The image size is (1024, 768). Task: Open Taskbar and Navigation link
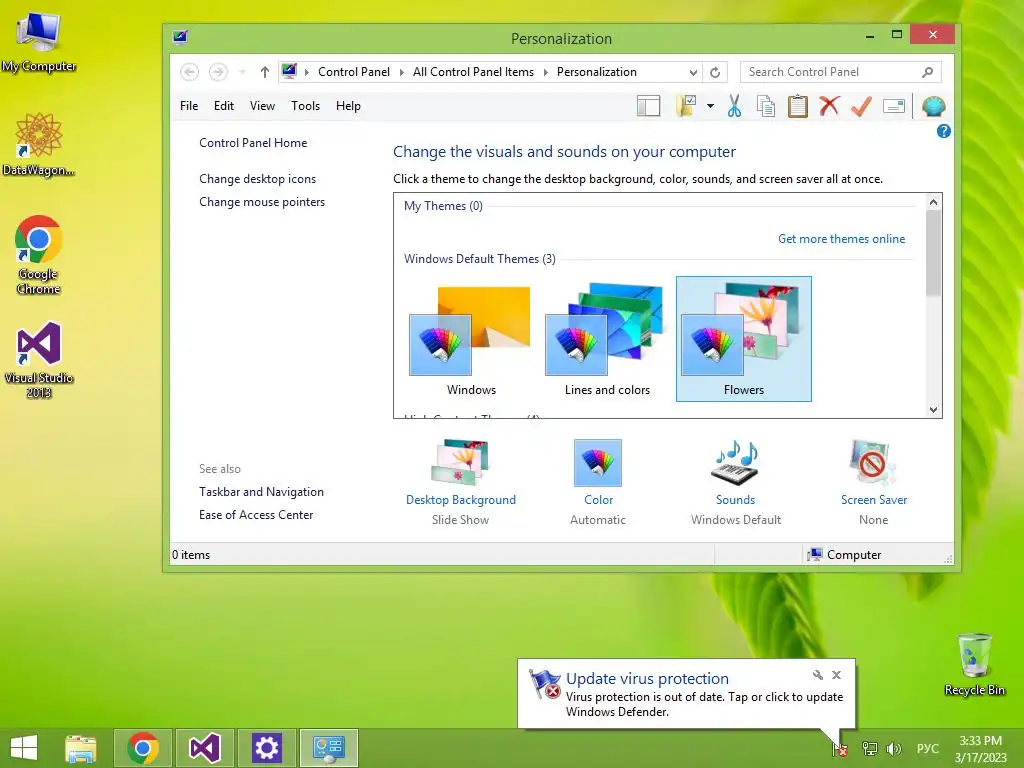tap(261, 492)
